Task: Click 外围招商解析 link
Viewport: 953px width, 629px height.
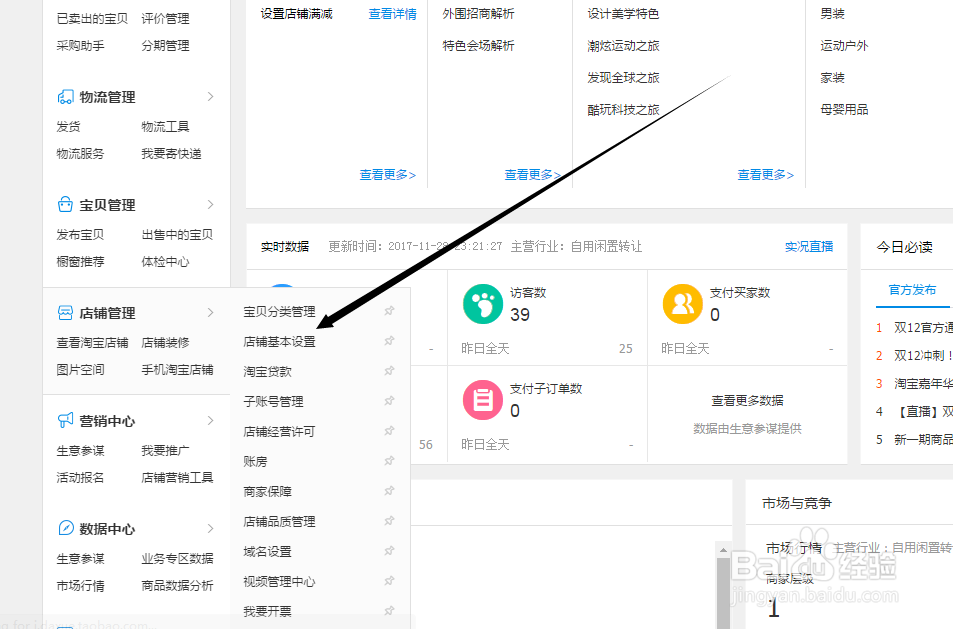Action: pos(478,14)
